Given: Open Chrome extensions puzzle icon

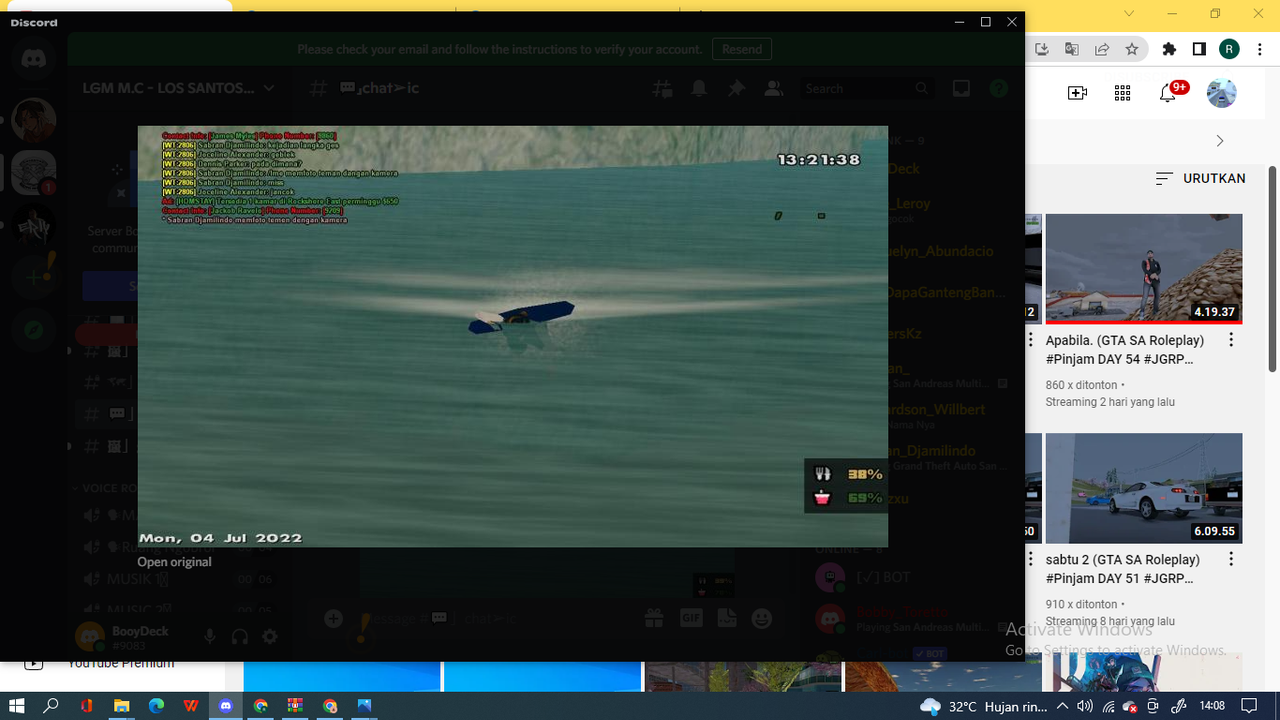Looking at the screenshot, I should pos(1169,49).
